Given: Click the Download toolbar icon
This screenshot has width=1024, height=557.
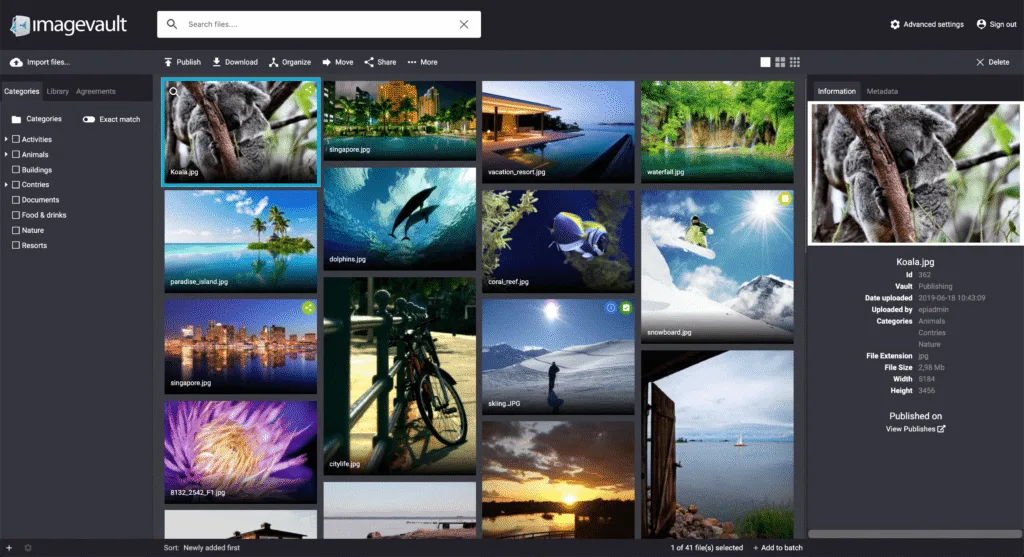Looking at the screenshot, I should point(217,62).
